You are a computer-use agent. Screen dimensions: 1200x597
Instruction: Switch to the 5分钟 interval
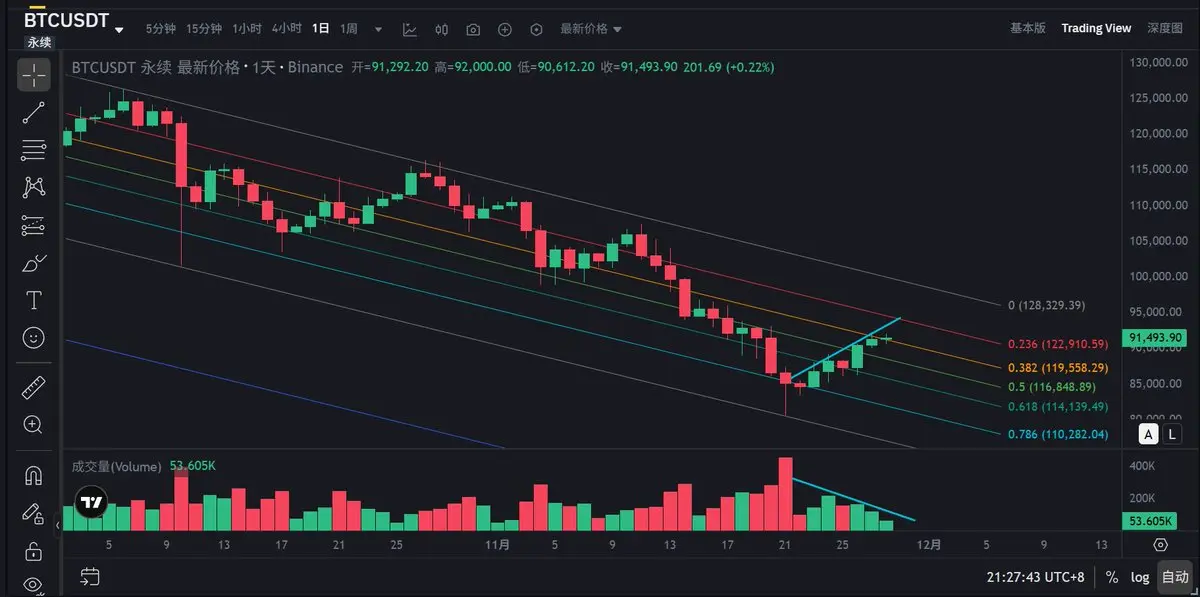click(x=160, y=29)
